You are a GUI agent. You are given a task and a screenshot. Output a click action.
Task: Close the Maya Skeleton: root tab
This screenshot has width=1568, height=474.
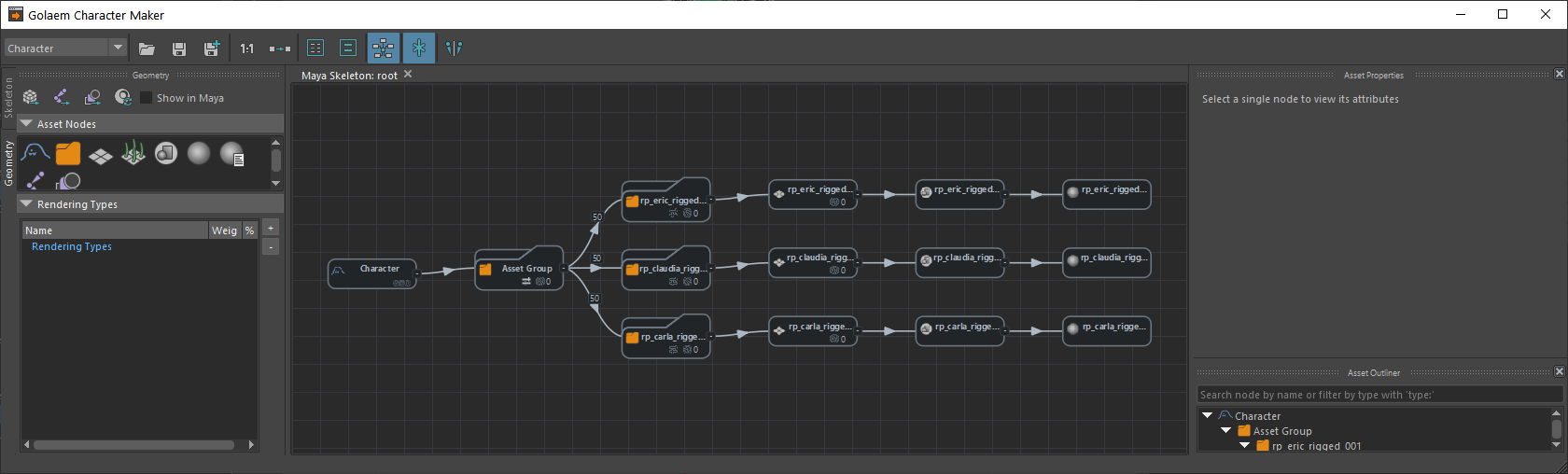coord(408,75)
